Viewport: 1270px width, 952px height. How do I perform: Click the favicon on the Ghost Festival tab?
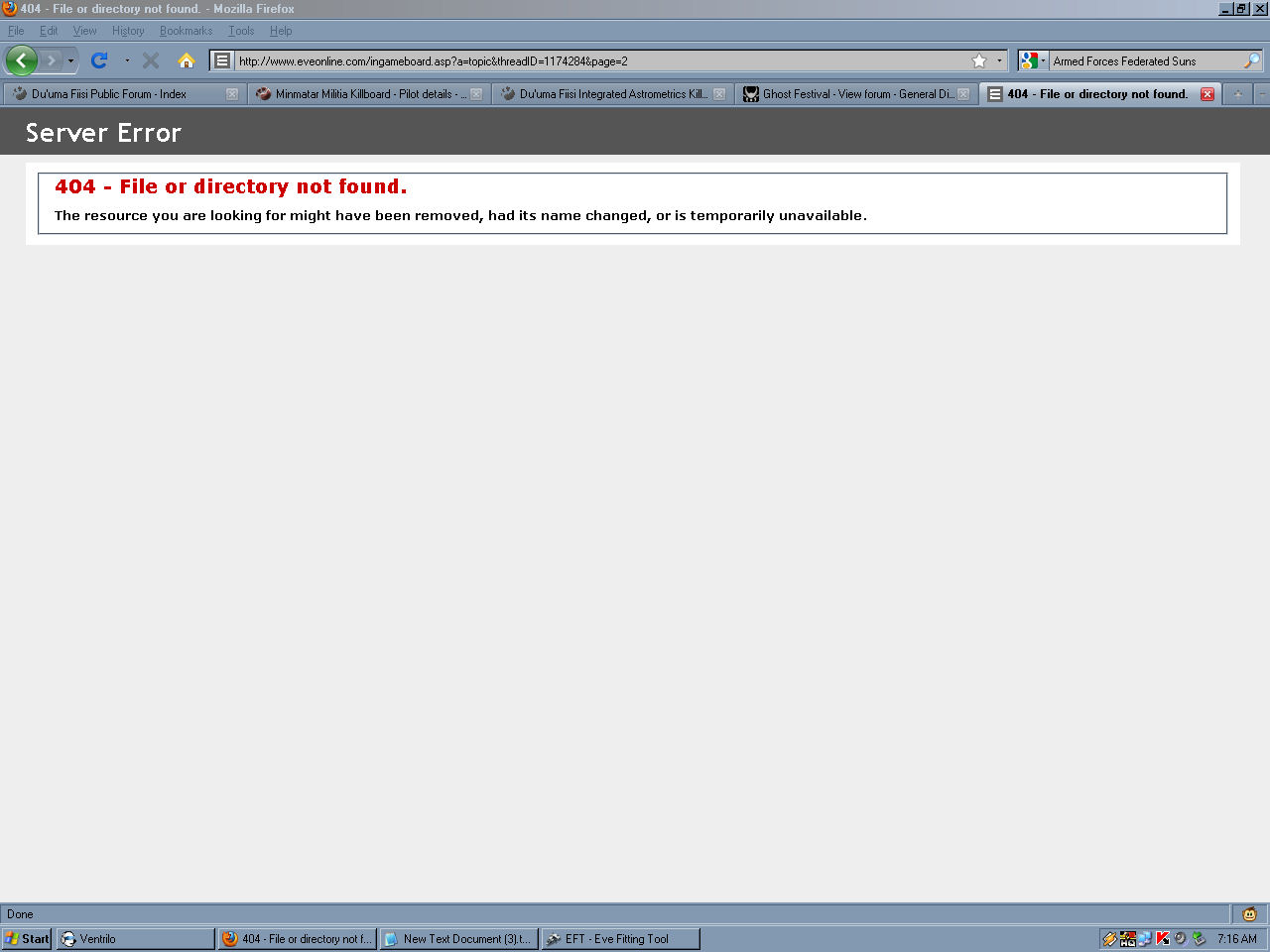click(751, 94)
